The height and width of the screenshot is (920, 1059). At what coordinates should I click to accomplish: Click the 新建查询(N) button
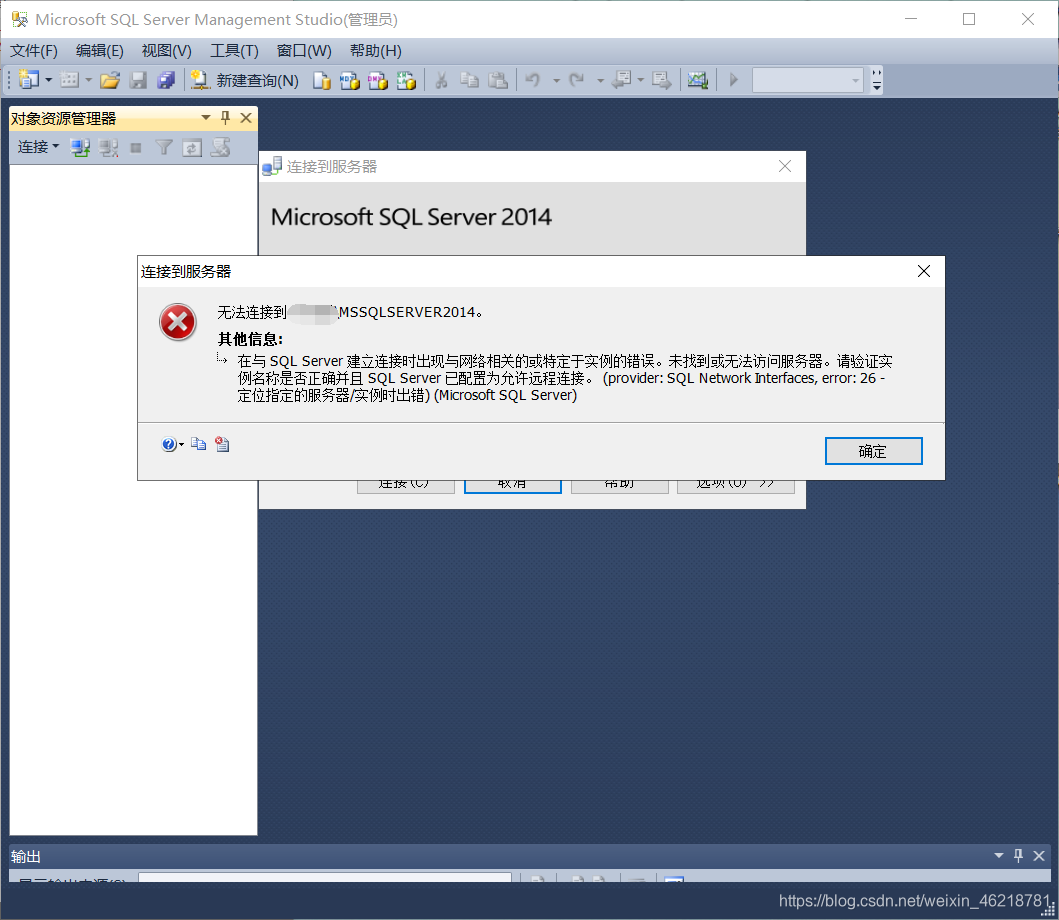tap(244, 80)
